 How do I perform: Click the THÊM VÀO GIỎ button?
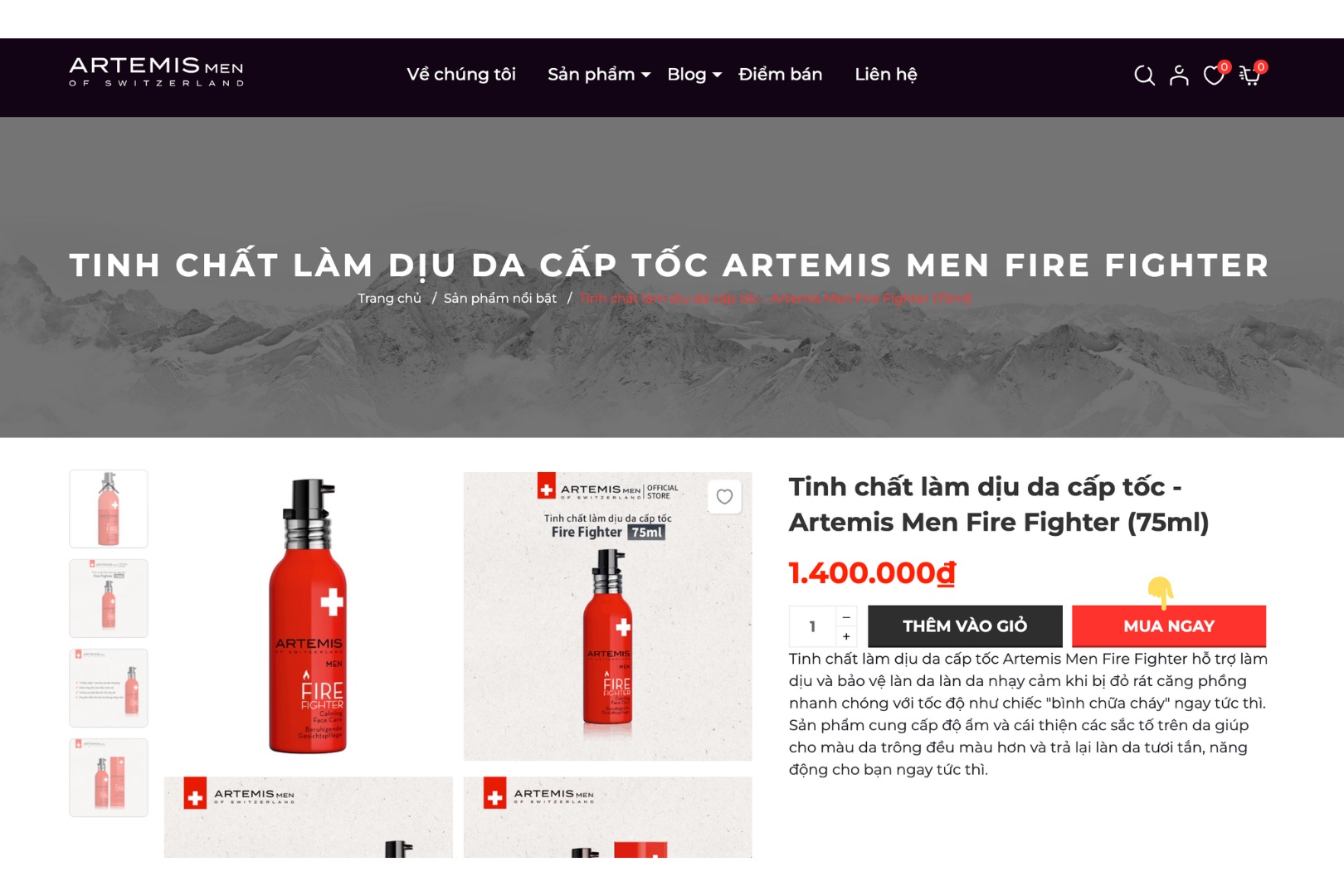965,626
